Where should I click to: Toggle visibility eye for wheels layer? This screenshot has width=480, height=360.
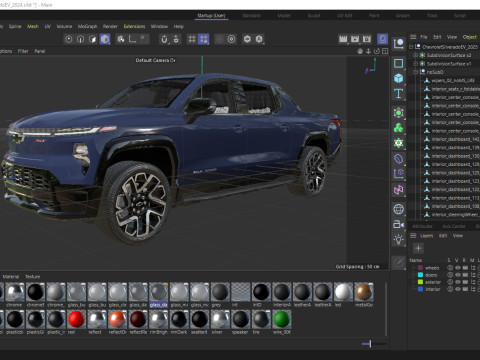coord(458,268)
